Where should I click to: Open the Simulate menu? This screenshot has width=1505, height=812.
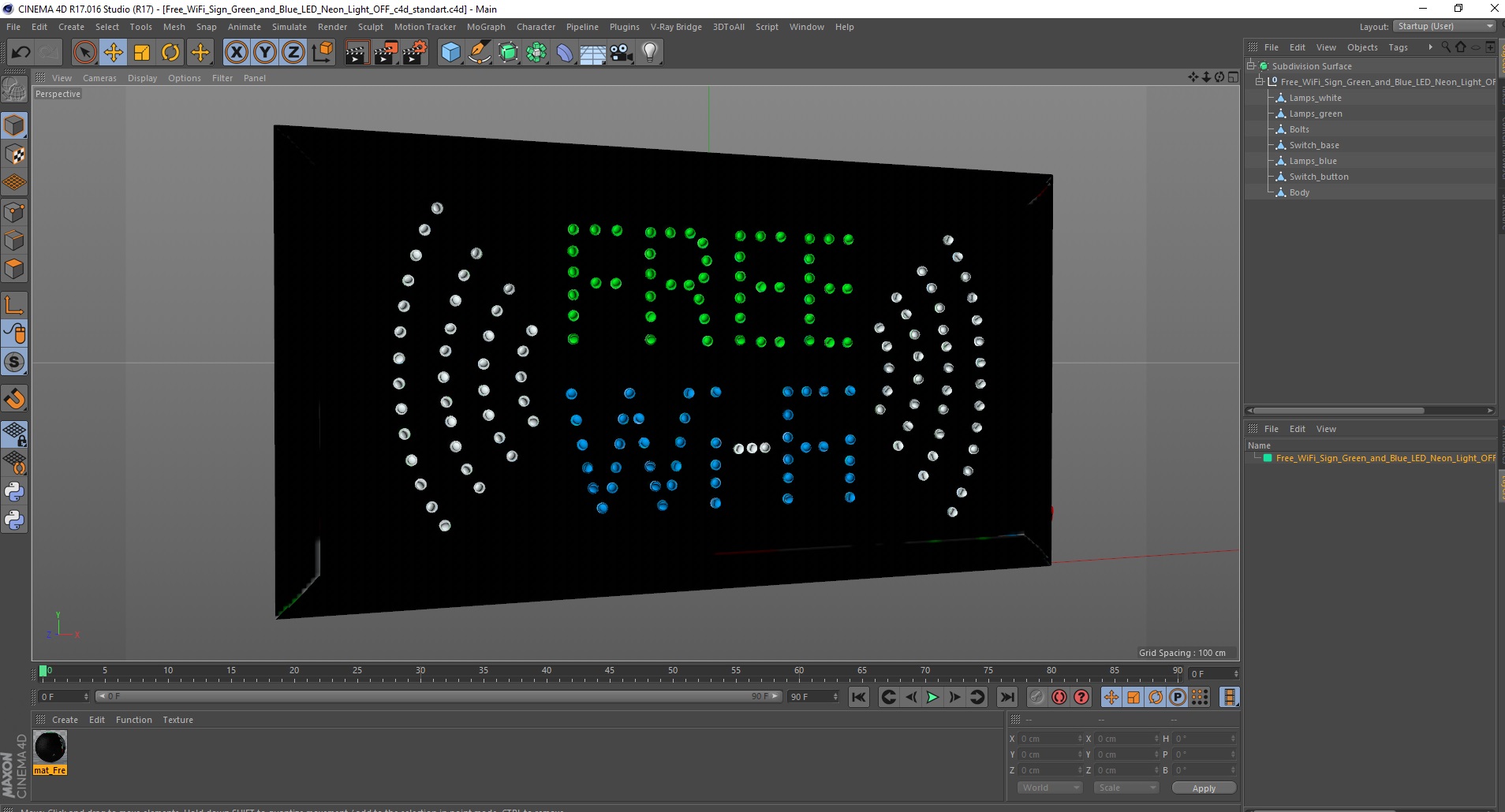[x=289, y=27]
